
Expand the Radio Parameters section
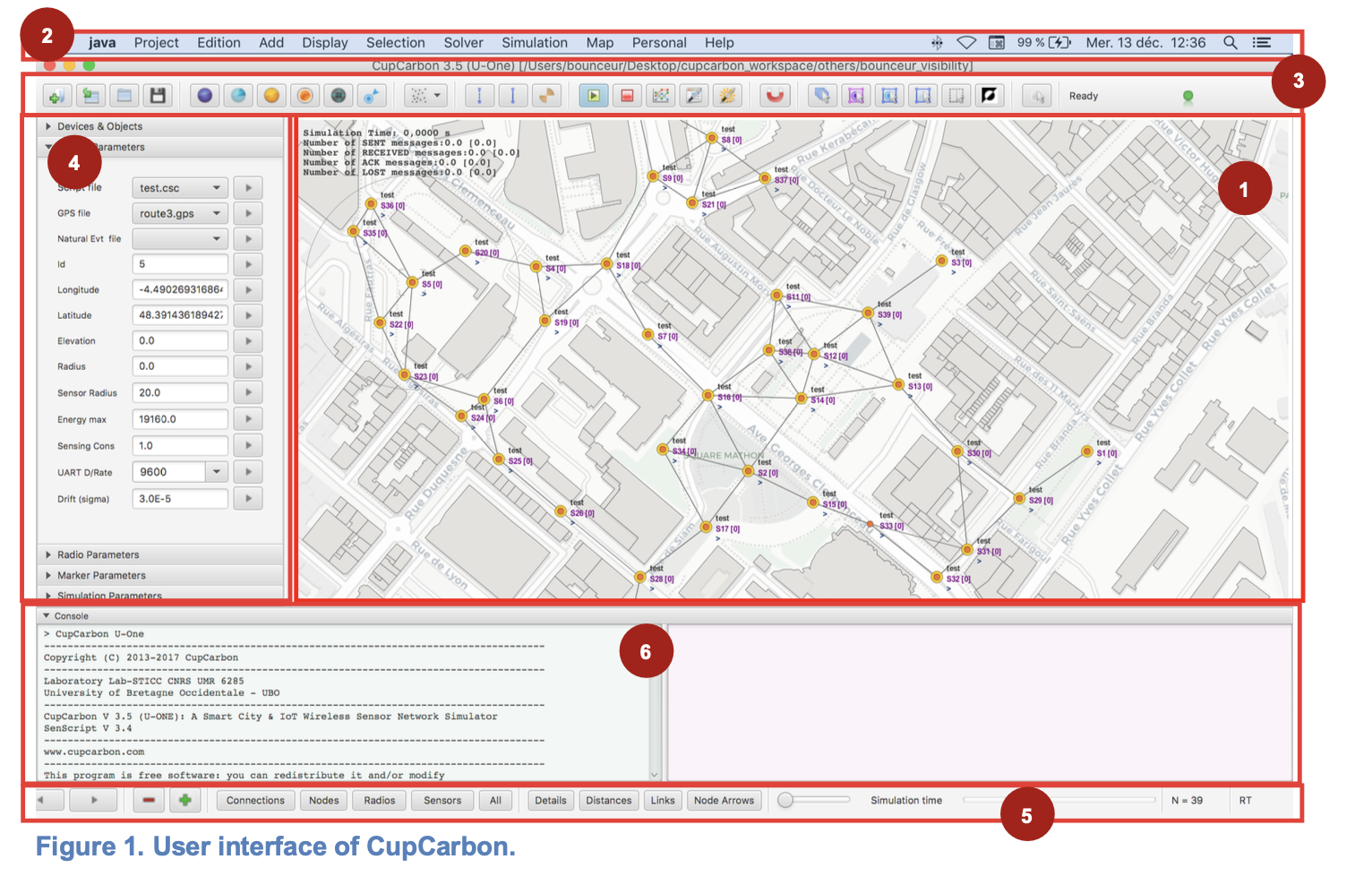(x=99, y=554)
